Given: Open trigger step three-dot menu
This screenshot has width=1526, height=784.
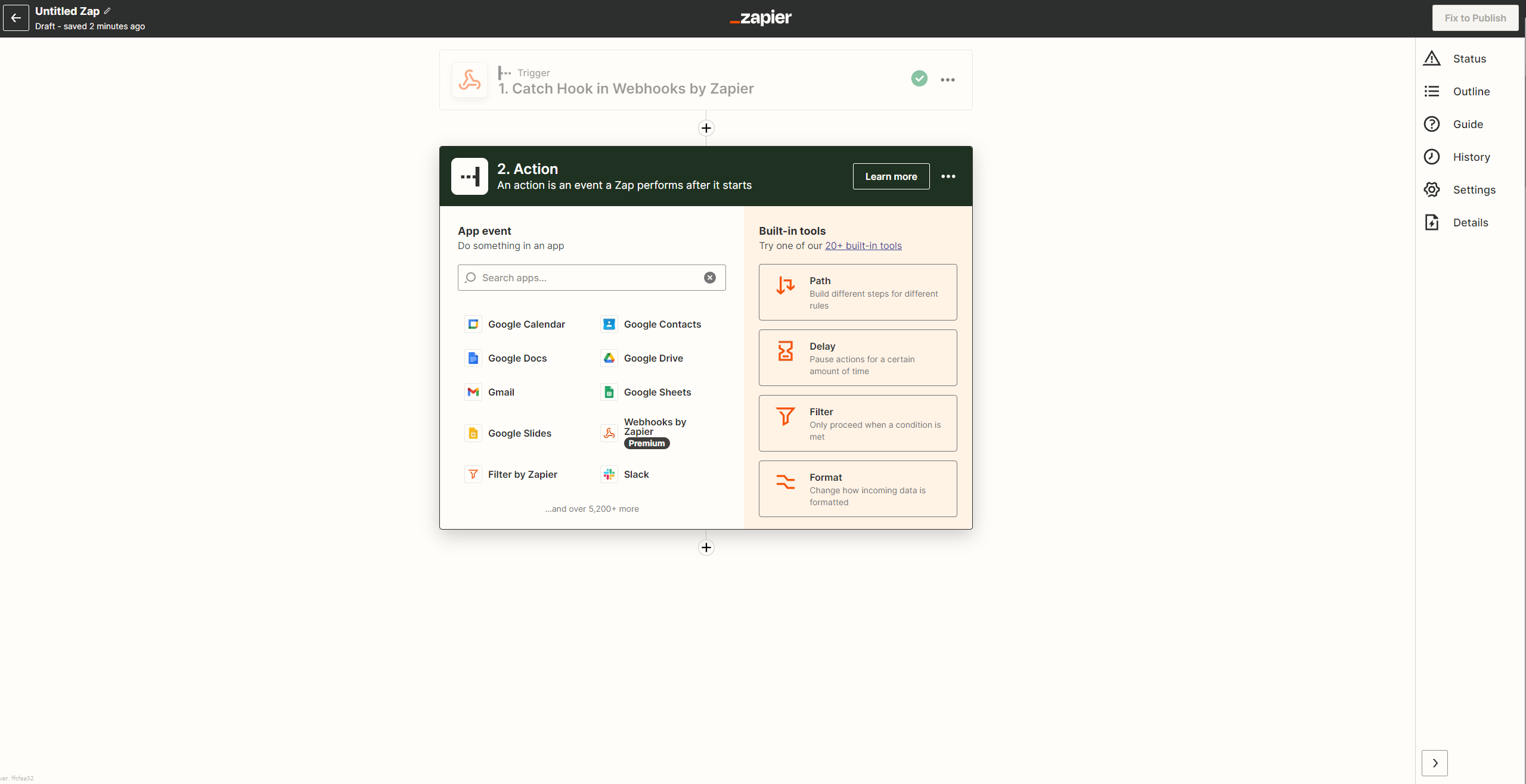Looking at the screenshot, I should point(947,80).
